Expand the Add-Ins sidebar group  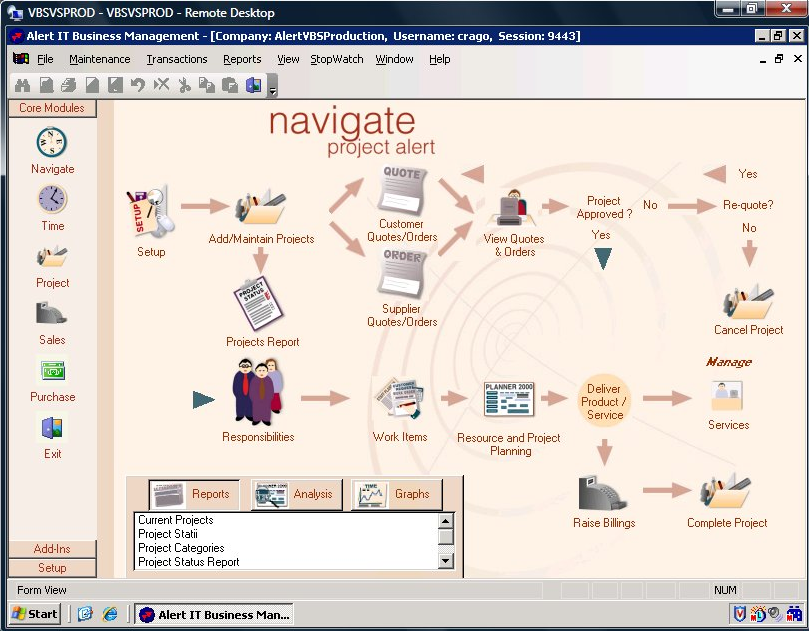(x=52, y=549)
